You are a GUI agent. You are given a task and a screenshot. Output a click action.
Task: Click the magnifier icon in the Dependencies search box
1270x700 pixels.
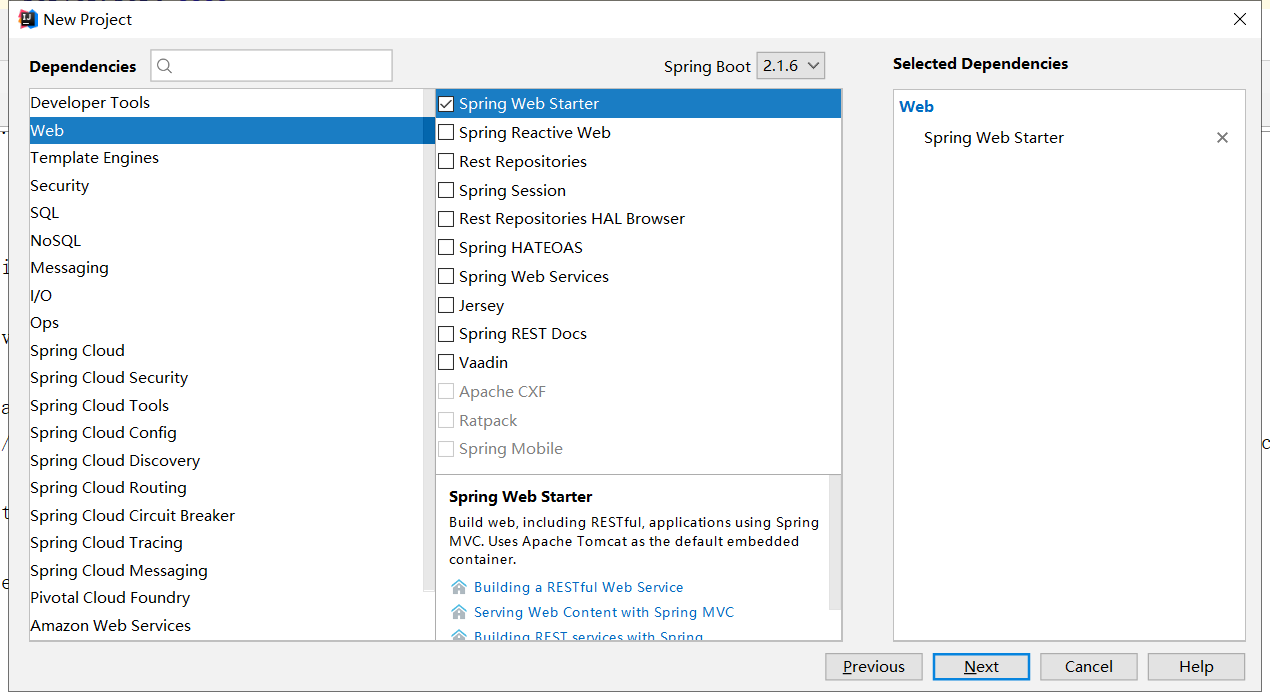pyautogui.click(x=163, y=65)
